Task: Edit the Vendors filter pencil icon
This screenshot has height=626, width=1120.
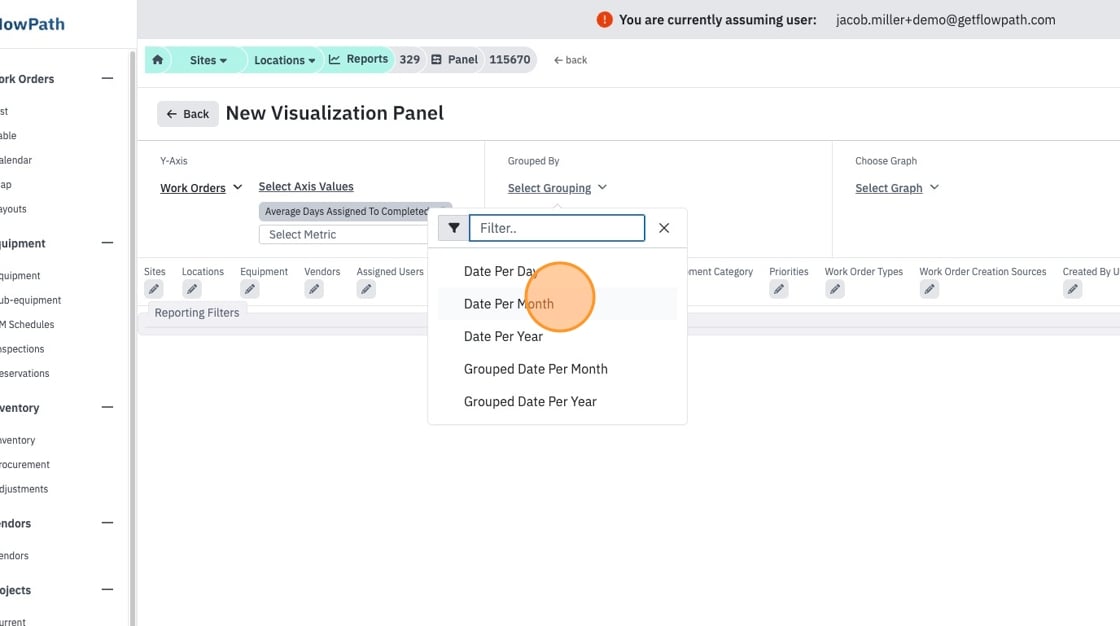Action: [x=314, y=289]
